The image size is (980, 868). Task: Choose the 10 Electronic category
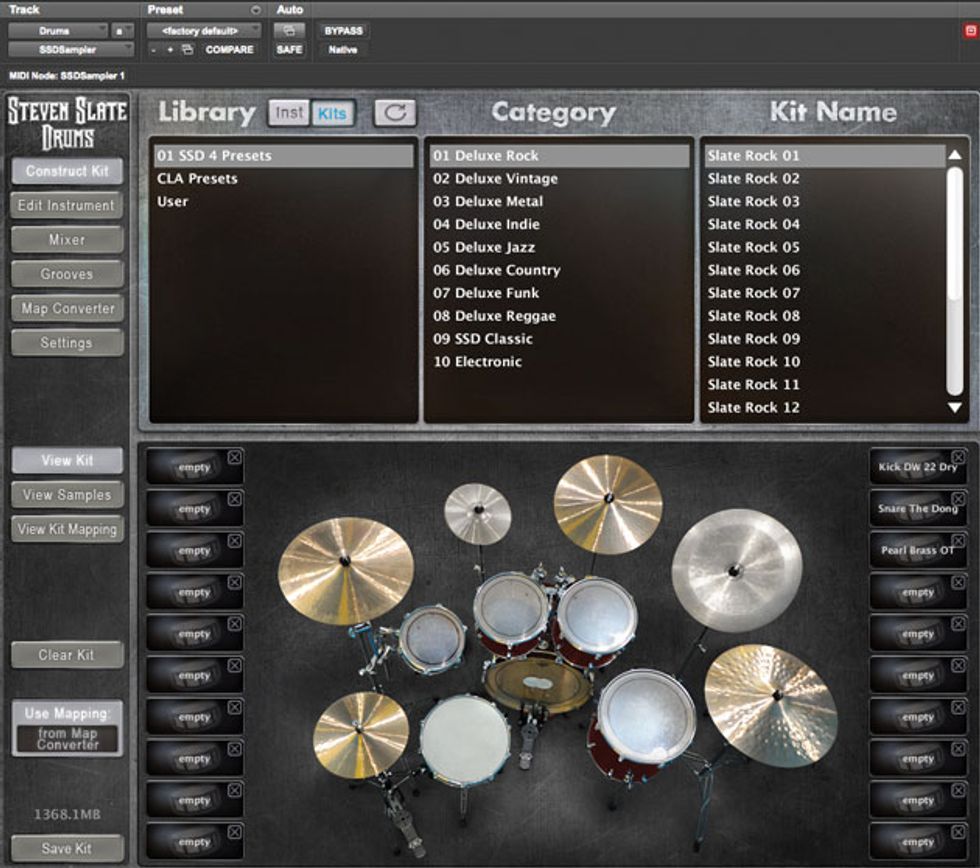click(559, 362)
